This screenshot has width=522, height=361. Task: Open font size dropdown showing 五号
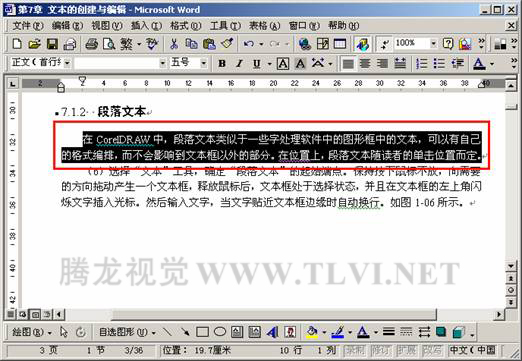click(x=203, y=63)
